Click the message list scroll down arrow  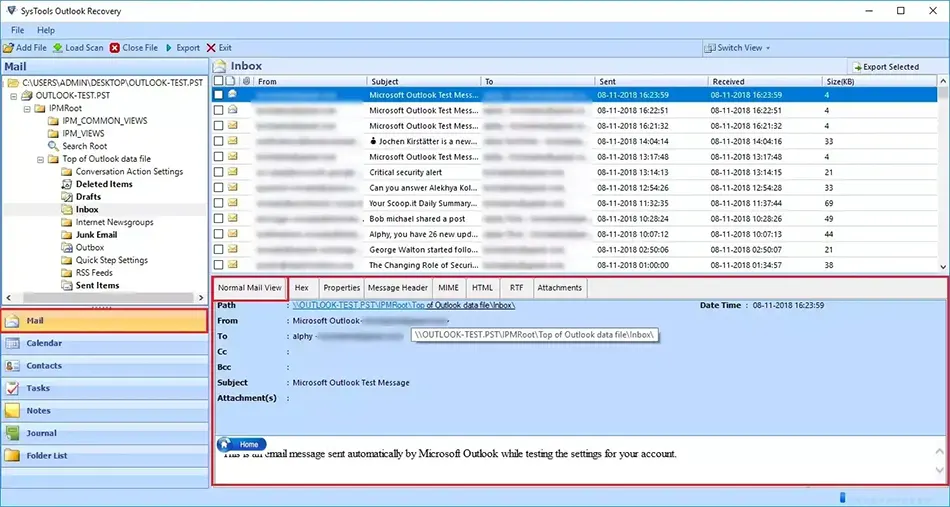[943, 267]
